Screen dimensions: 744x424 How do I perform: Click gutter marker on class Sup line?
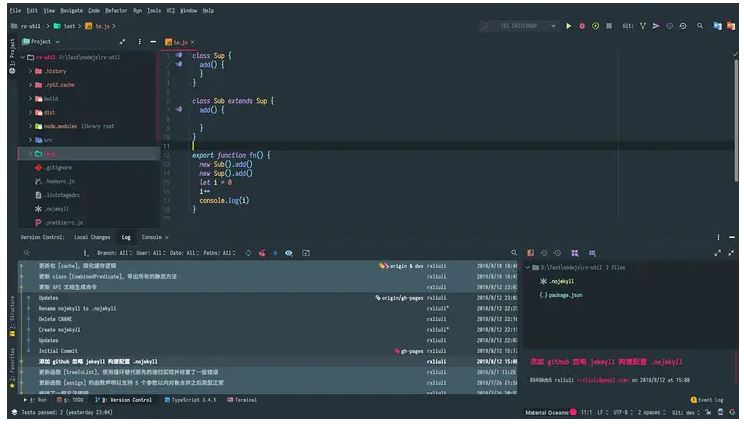point(178,55)
